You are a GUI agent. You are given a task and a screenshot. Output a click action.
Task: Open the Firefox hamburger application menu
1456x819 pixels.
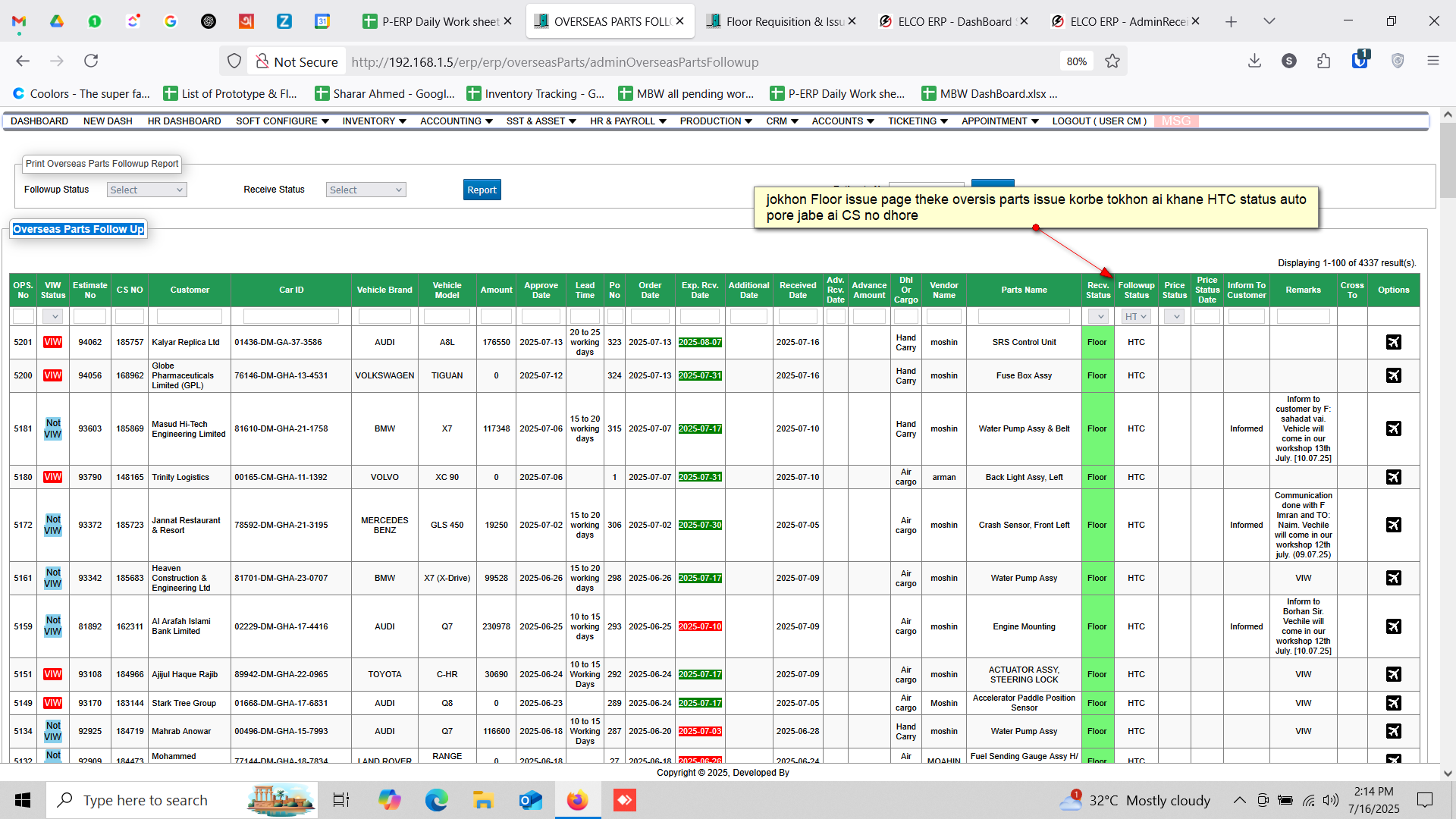point(1432,61)
